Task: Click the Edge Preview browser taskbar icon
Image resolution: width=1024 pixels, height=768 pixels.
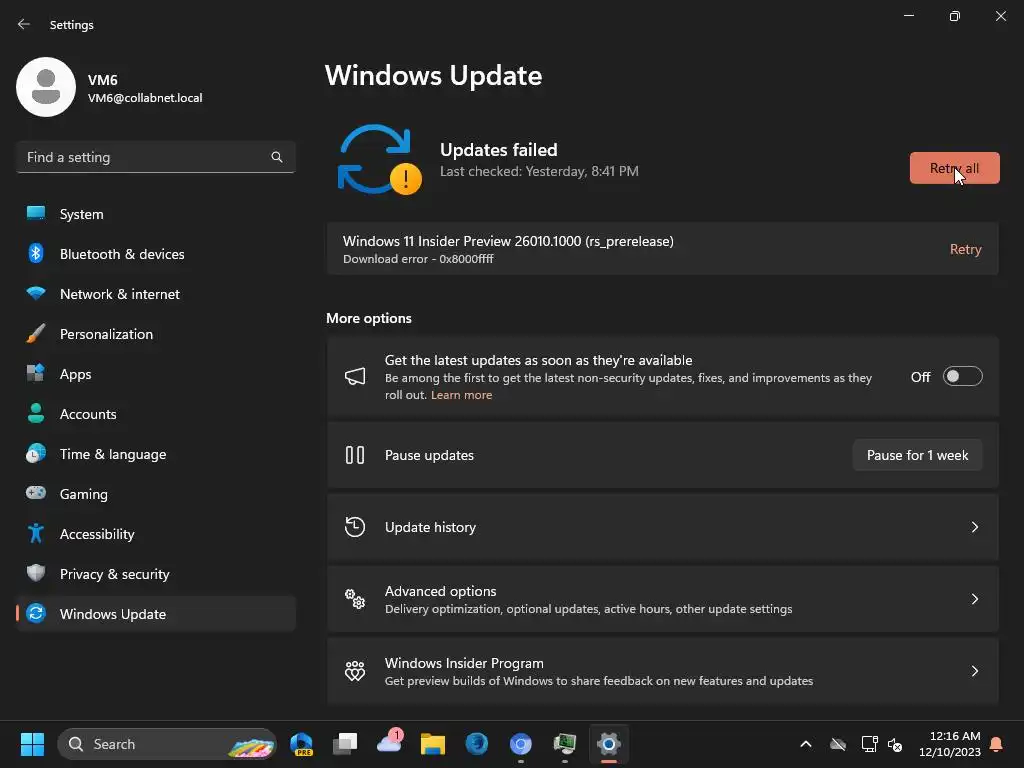Action: pos(301,744)
